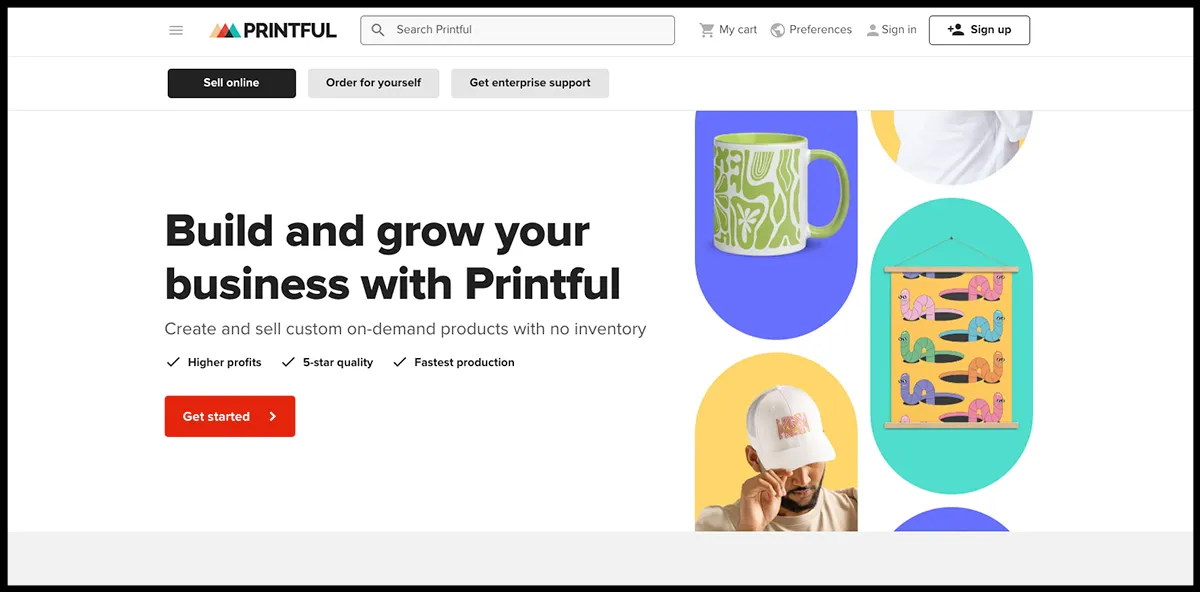Click the Get started button
This screenshot has width=1200, height=592.
click(x=230, y=417)
